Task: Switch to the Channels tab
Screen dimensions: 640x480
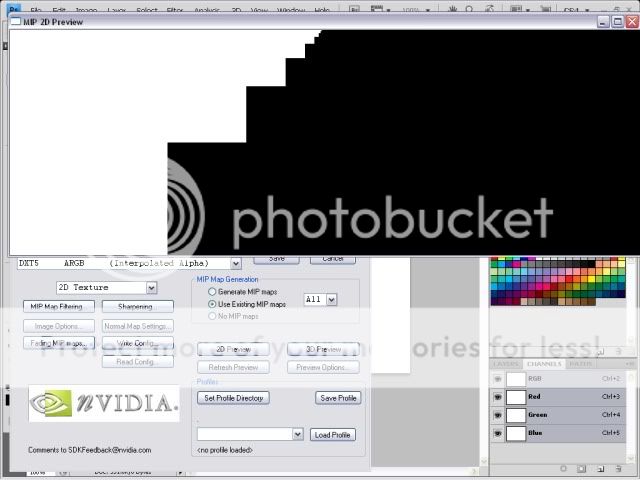Action: tap(544, 364)
